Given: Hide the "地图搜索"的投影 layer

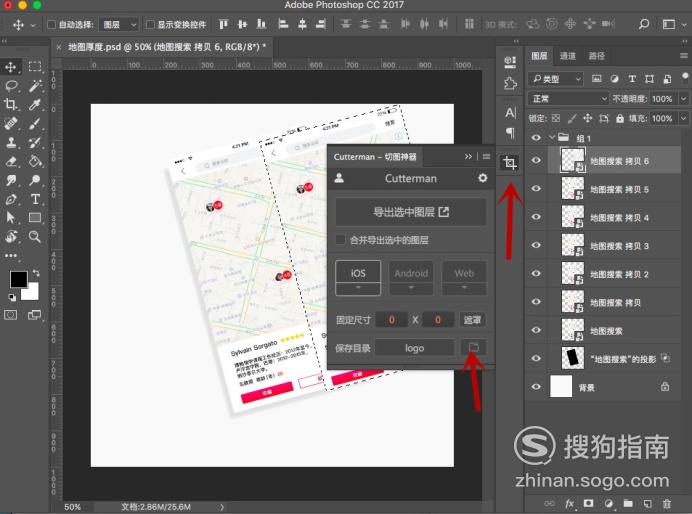Looking at the screenshot, I should coord(536,358).
